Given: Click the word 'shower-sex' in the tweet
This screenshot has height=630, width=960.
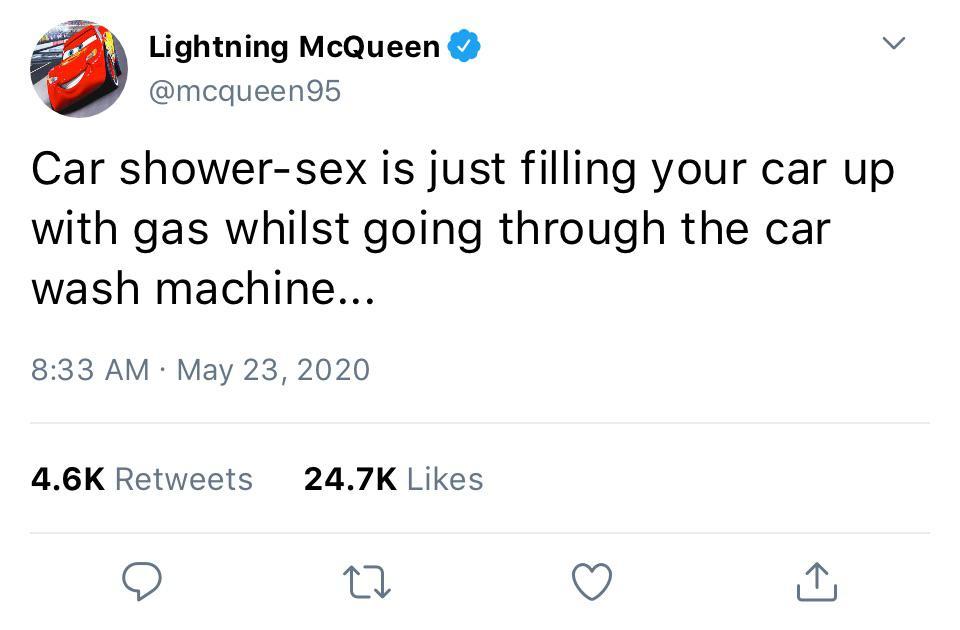Looking at the screenshot, I should point(243,169).
